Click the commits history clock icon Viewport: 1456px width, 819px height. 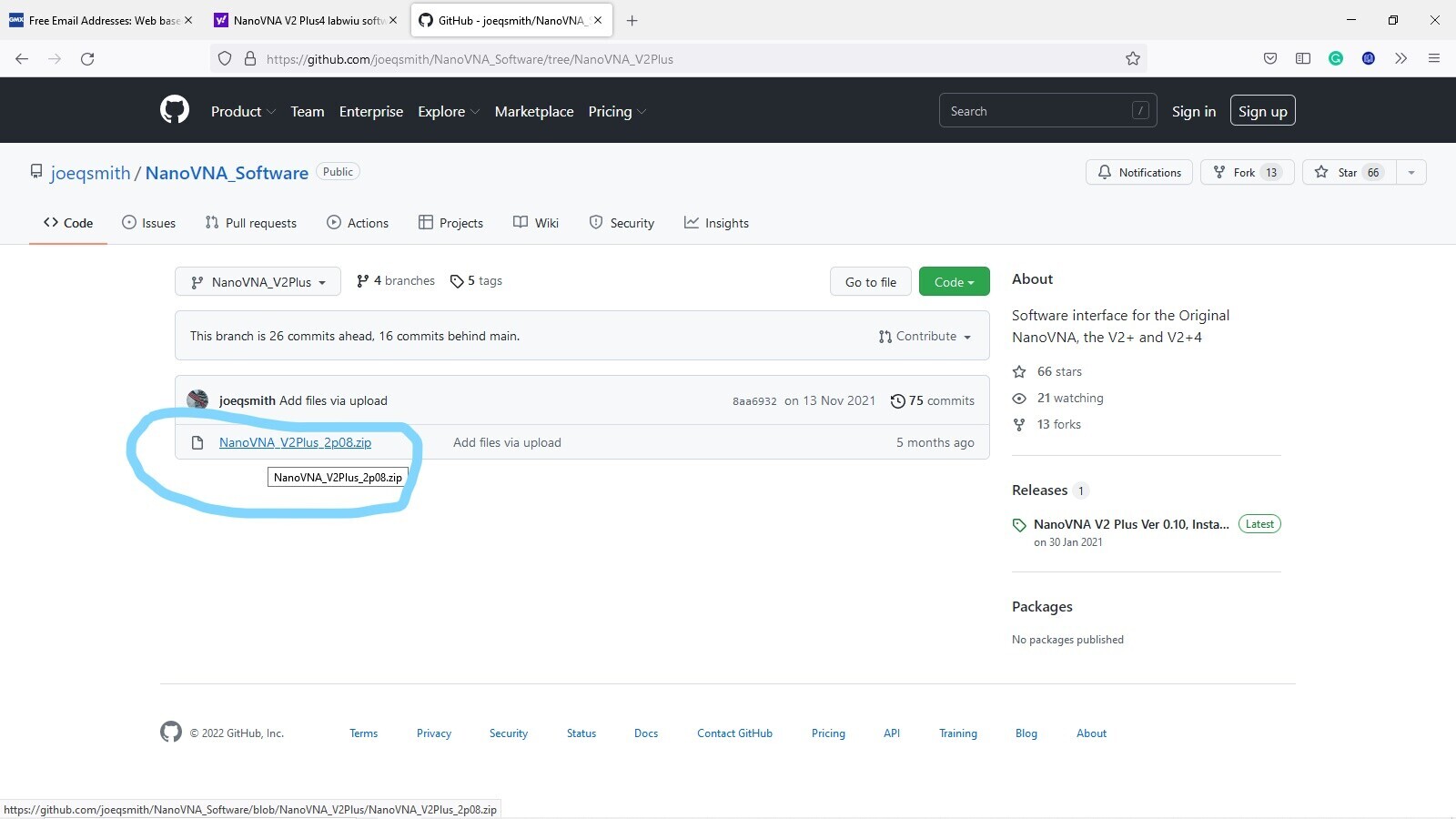[x=897, y=400]
